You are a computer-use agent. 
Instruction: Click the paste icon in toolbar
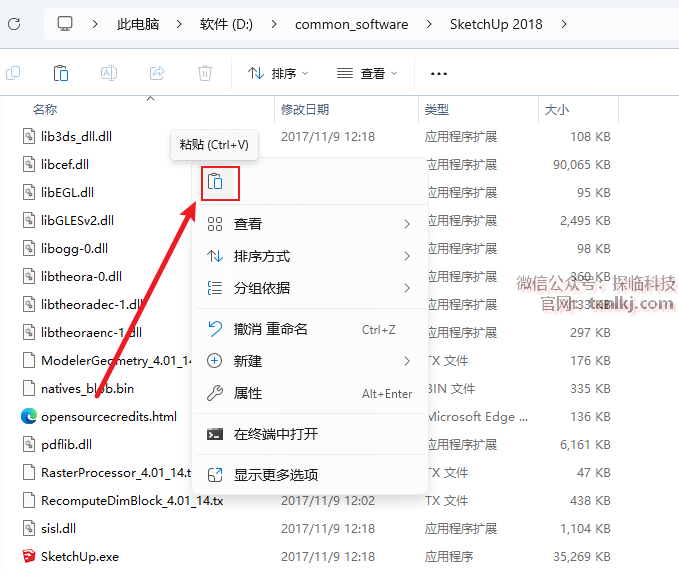tap(61, 73)
